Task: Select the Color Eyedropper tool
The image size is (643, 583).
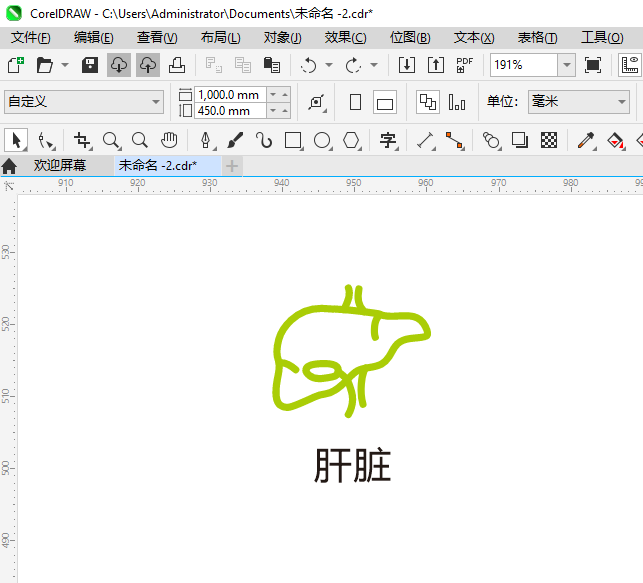Action: click(586, 141)
